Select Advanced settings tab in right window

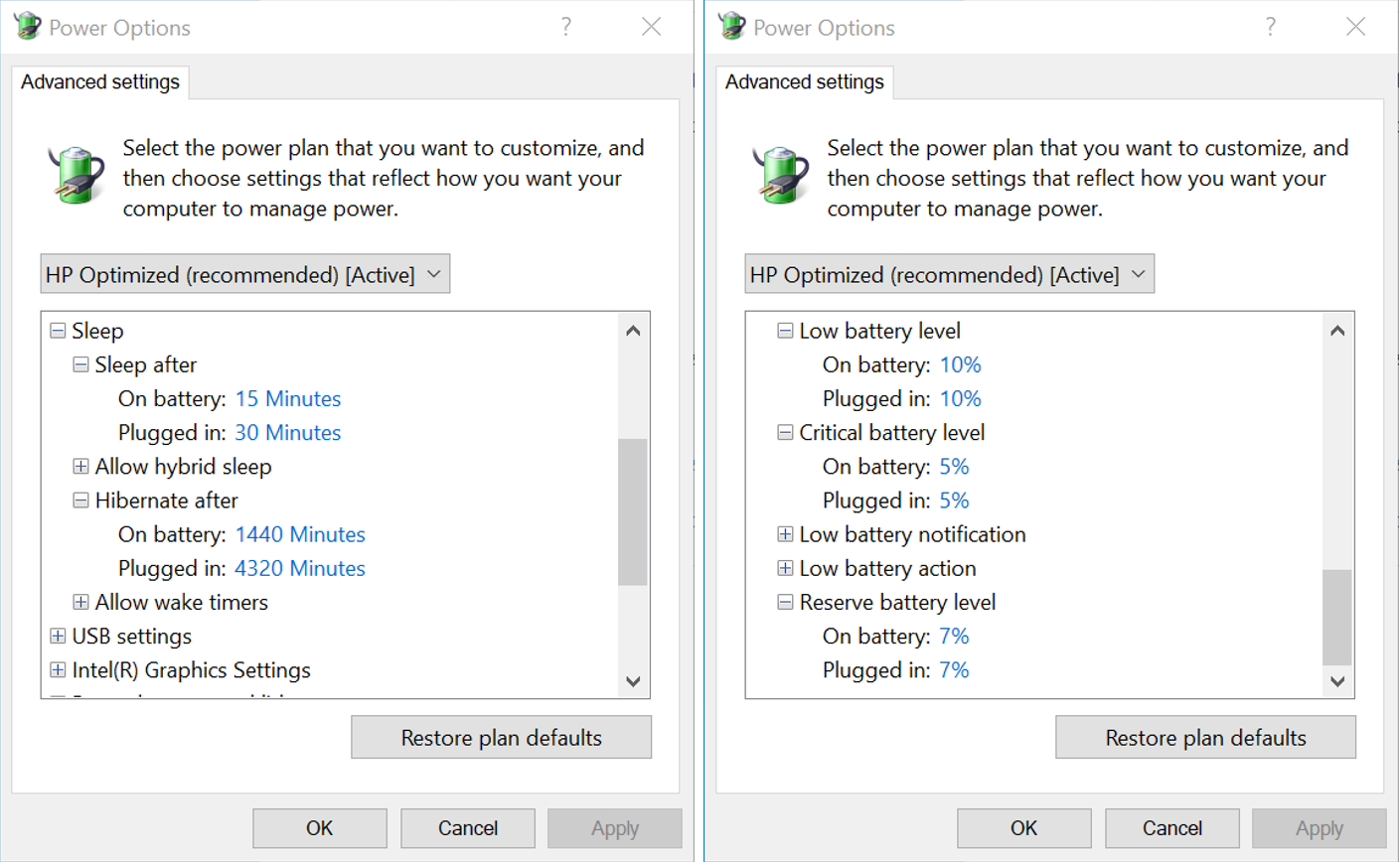pos(805,82)
